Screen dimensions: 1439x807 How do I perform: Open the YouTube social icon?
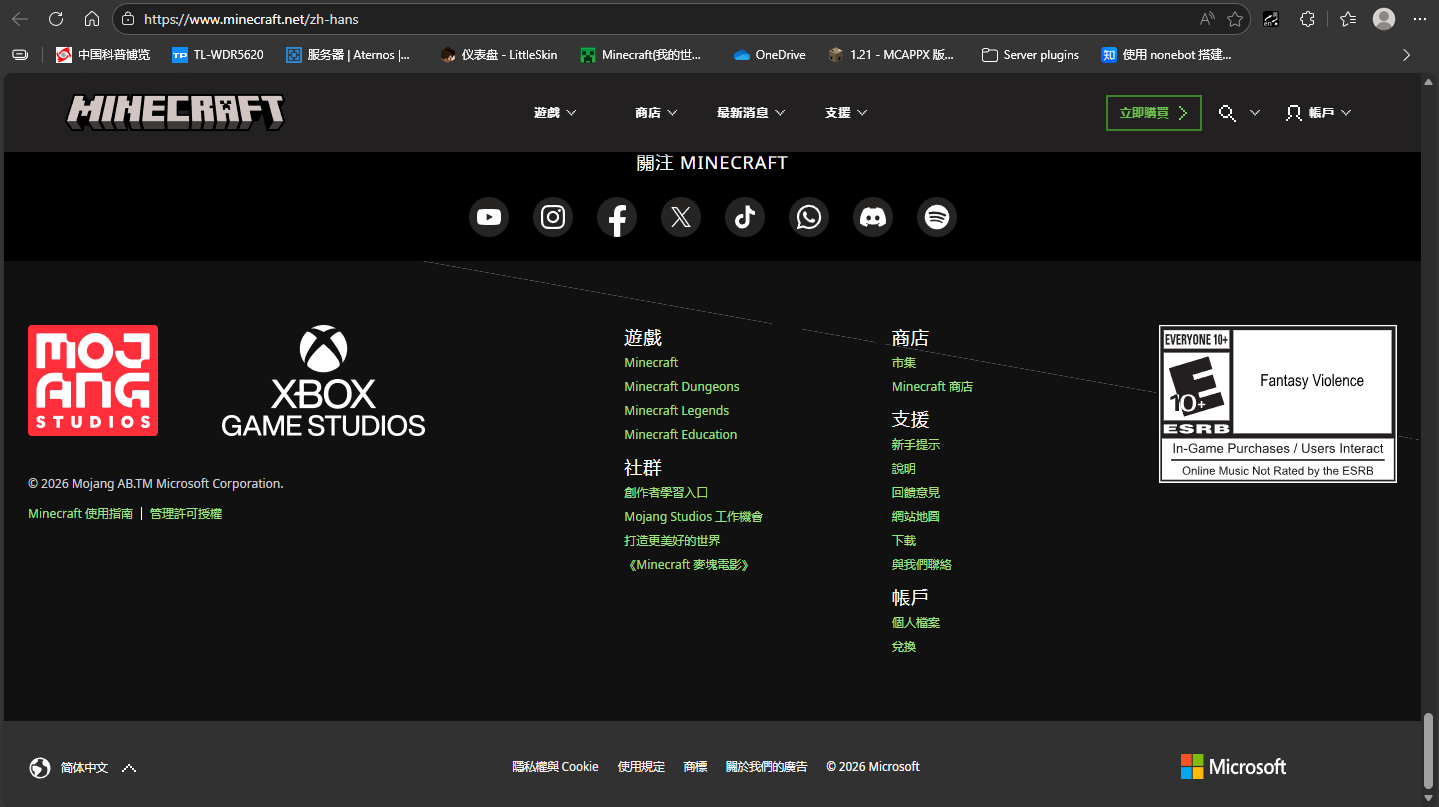click(x=489, y=217)
